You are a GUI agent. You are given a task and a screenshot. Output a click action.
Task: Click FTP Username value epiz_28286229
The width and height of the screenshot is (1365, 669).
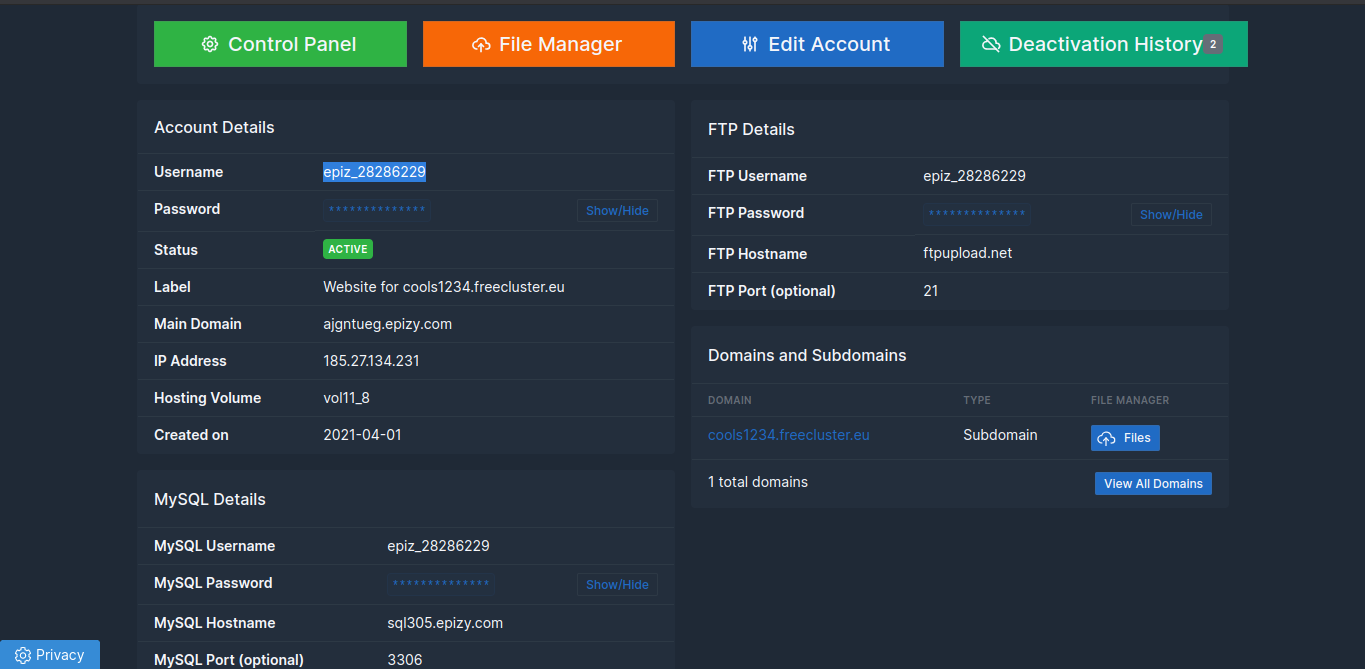[x=974, y=176]
